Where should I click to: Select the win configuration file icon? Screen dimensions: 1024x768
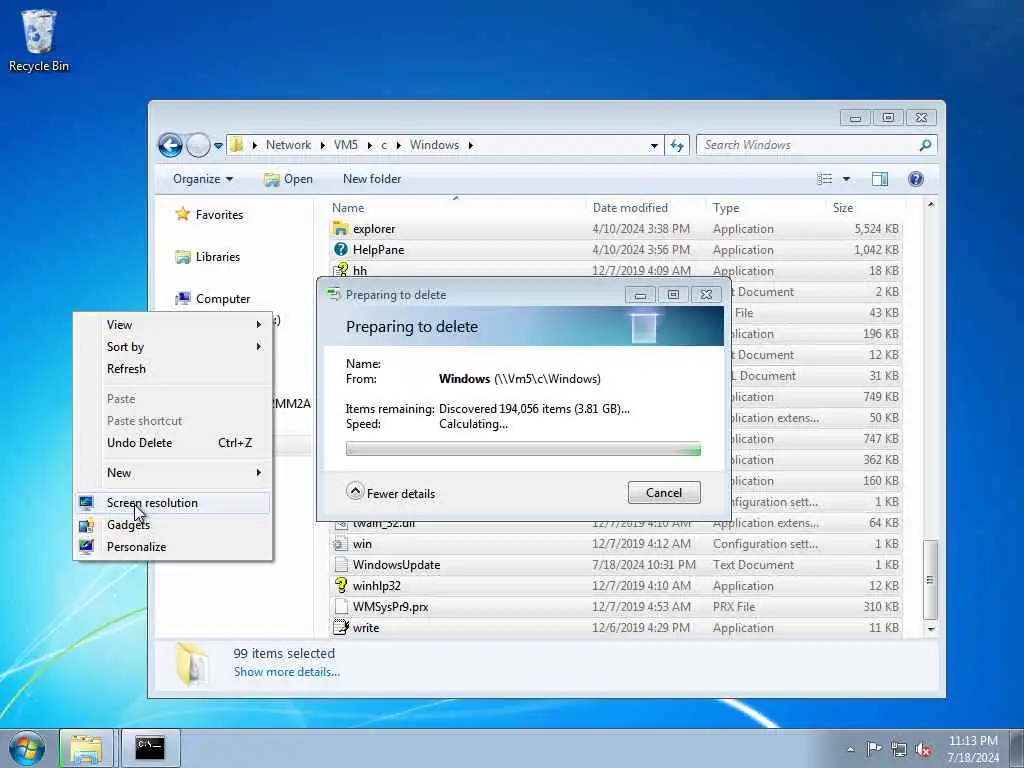tap(340, 543)
